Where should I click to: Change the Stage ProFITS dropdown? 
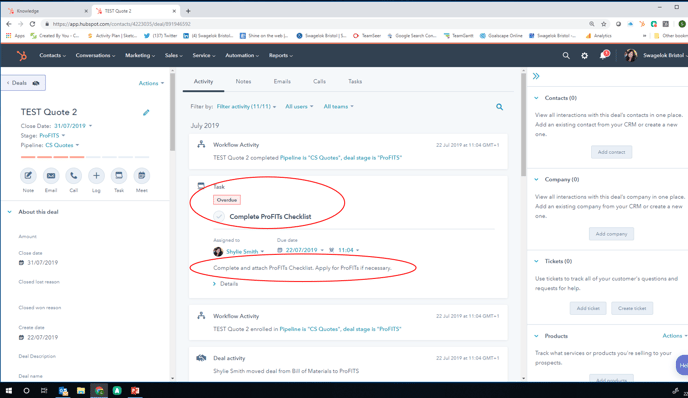(x=52, y=136)
